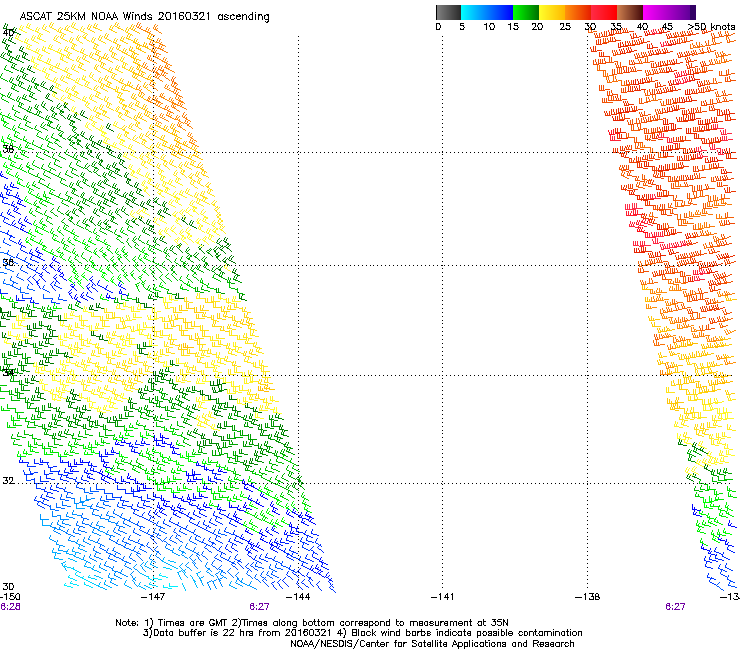This screenshot has height=650, width=740.
Task: Click the '25' legend scale label
Action: pos(565,27)
